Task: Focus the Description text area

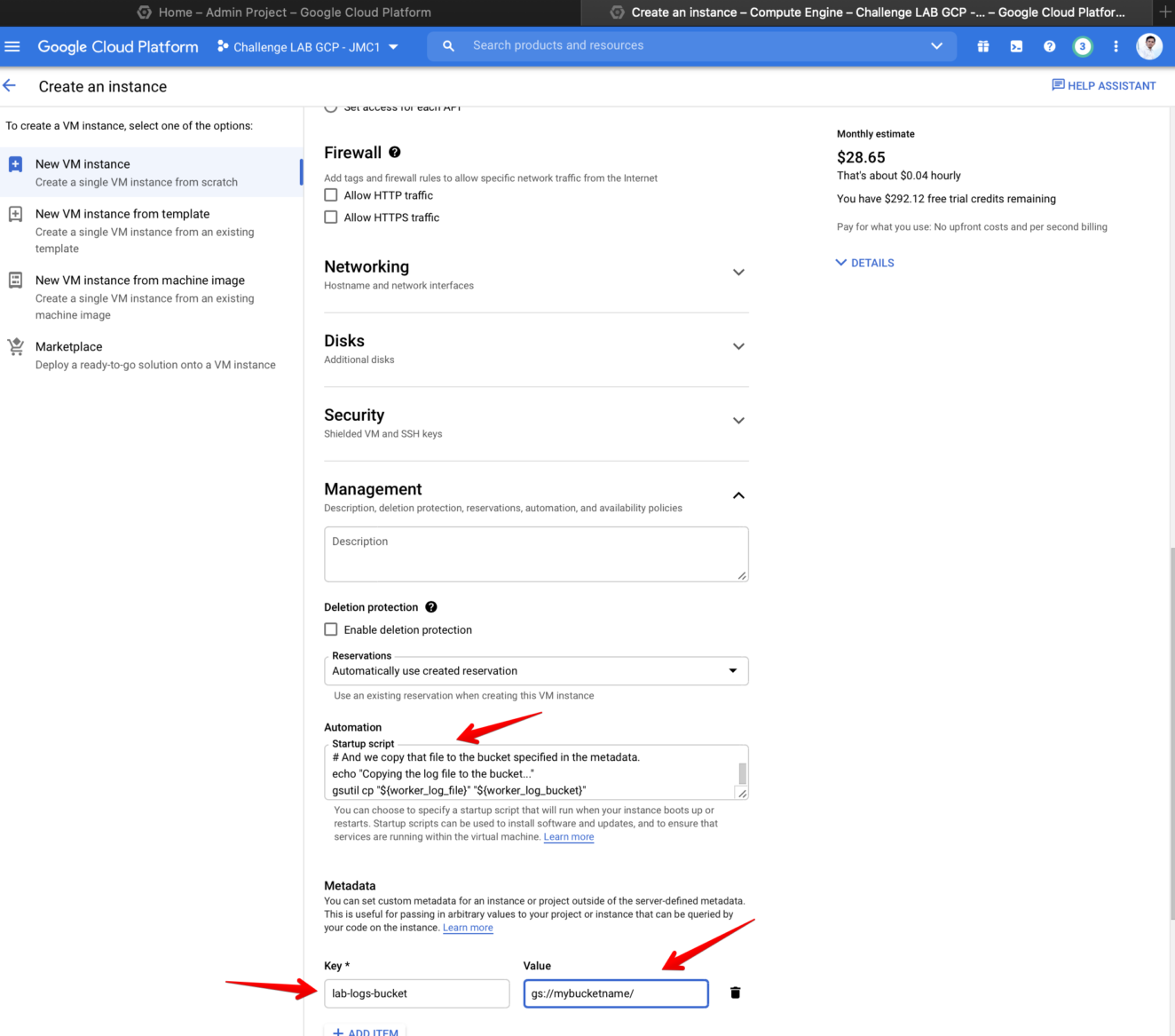Action: pyautogui.click(x=536, y=554)
